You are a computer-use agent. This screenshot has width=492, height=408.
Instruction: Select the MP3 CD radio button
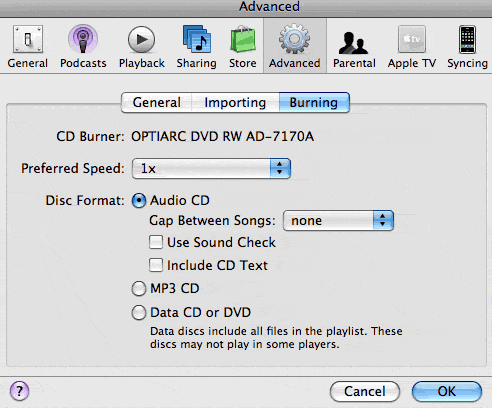point(139,289)
